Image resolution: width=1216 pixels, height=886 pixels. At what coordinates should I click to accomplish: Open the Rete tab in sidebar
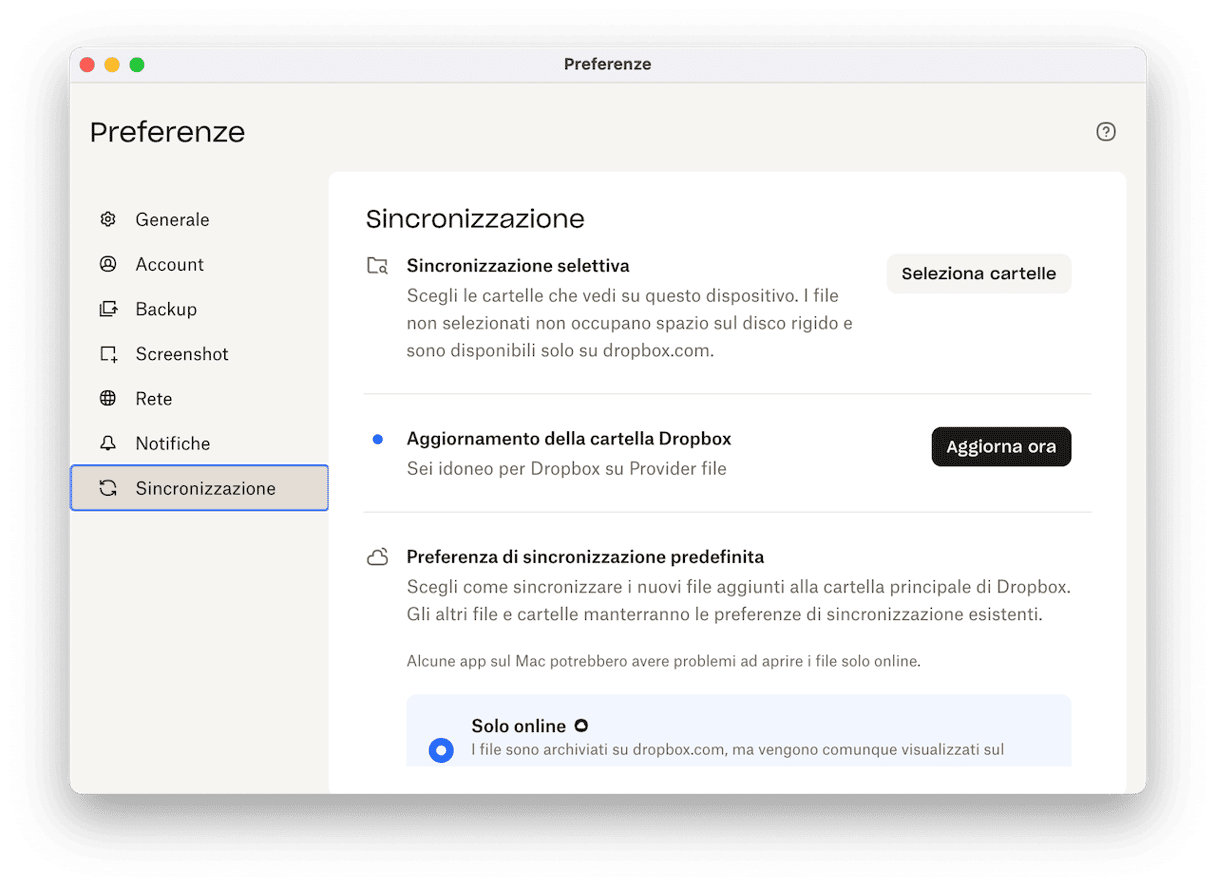153,399
